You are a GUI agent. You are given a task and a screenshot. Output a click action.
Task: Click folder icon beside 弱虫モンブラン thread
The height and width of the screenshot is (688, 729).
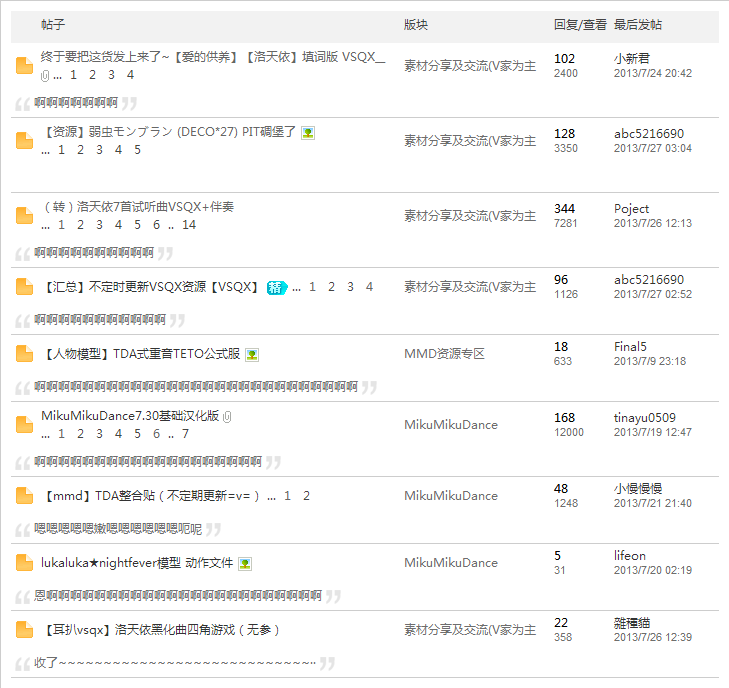pyautogui.click(x=24, y=140)
